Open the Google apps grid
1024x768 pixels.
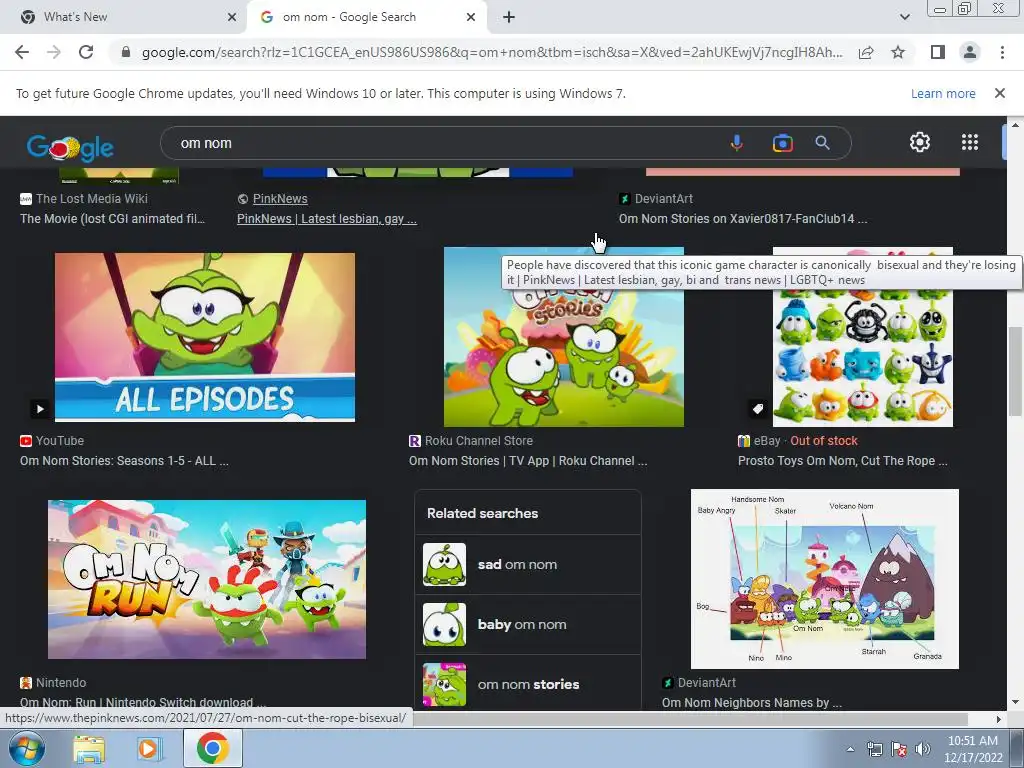point(970,142)
